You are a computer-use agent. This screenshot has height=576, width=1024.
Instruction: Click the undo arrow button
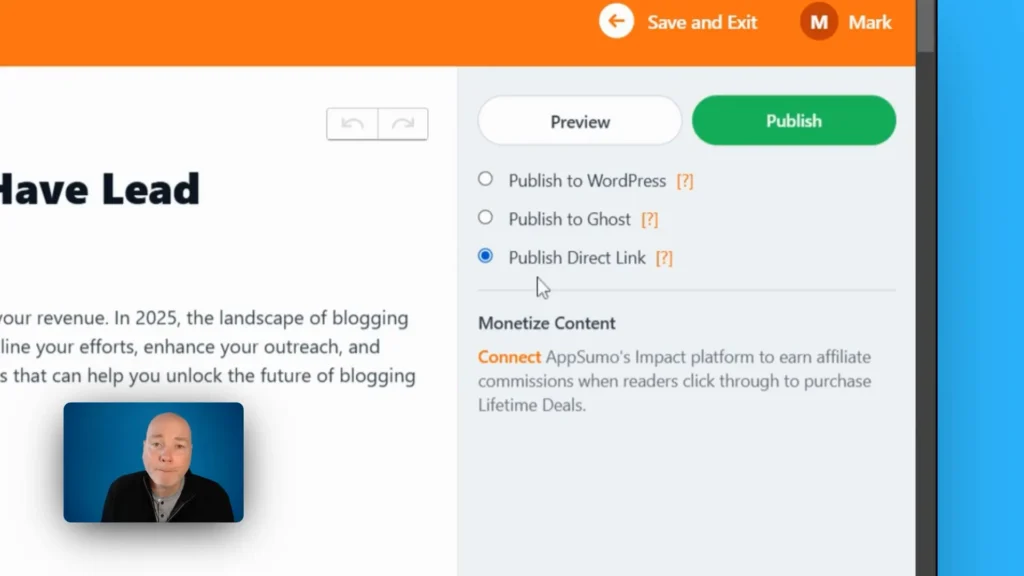tap(352, 124)
